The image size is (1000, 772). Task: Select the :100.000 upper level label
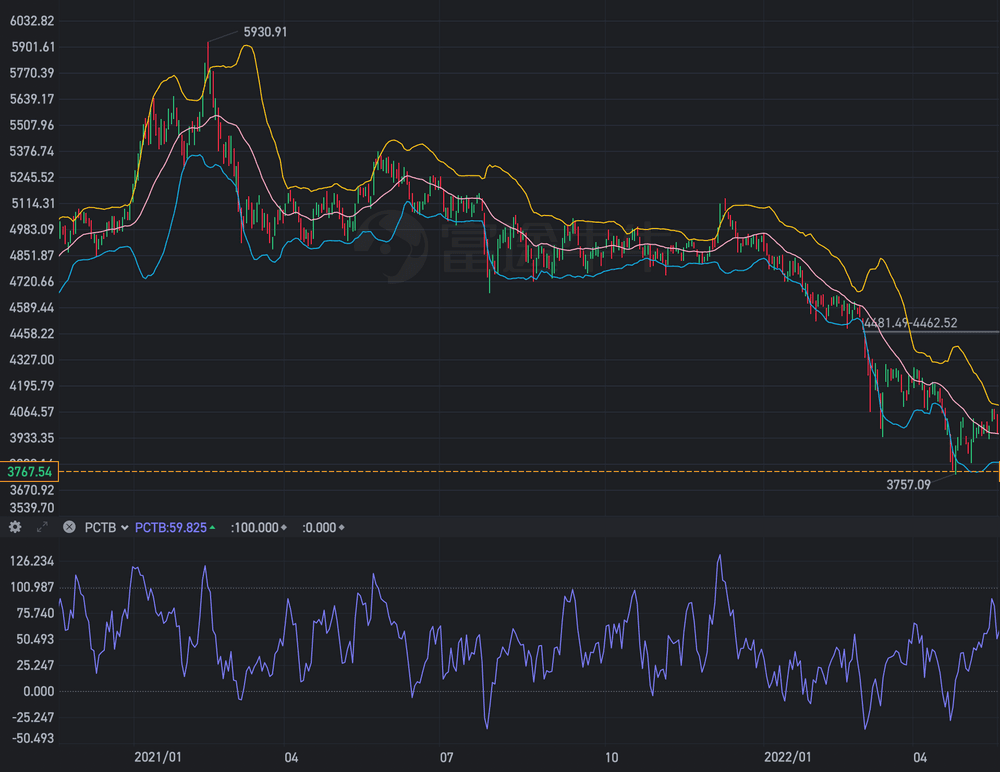[256, 527]
